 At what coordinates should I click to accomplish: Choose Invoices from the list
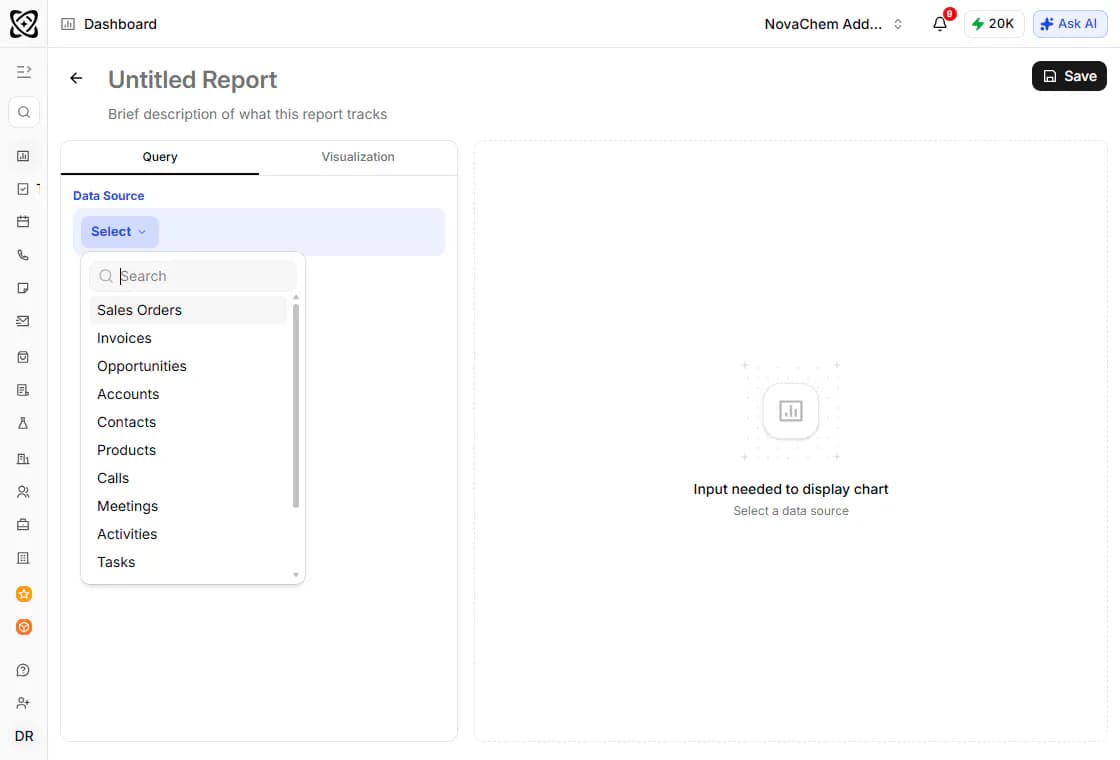(x=188, y=338)
